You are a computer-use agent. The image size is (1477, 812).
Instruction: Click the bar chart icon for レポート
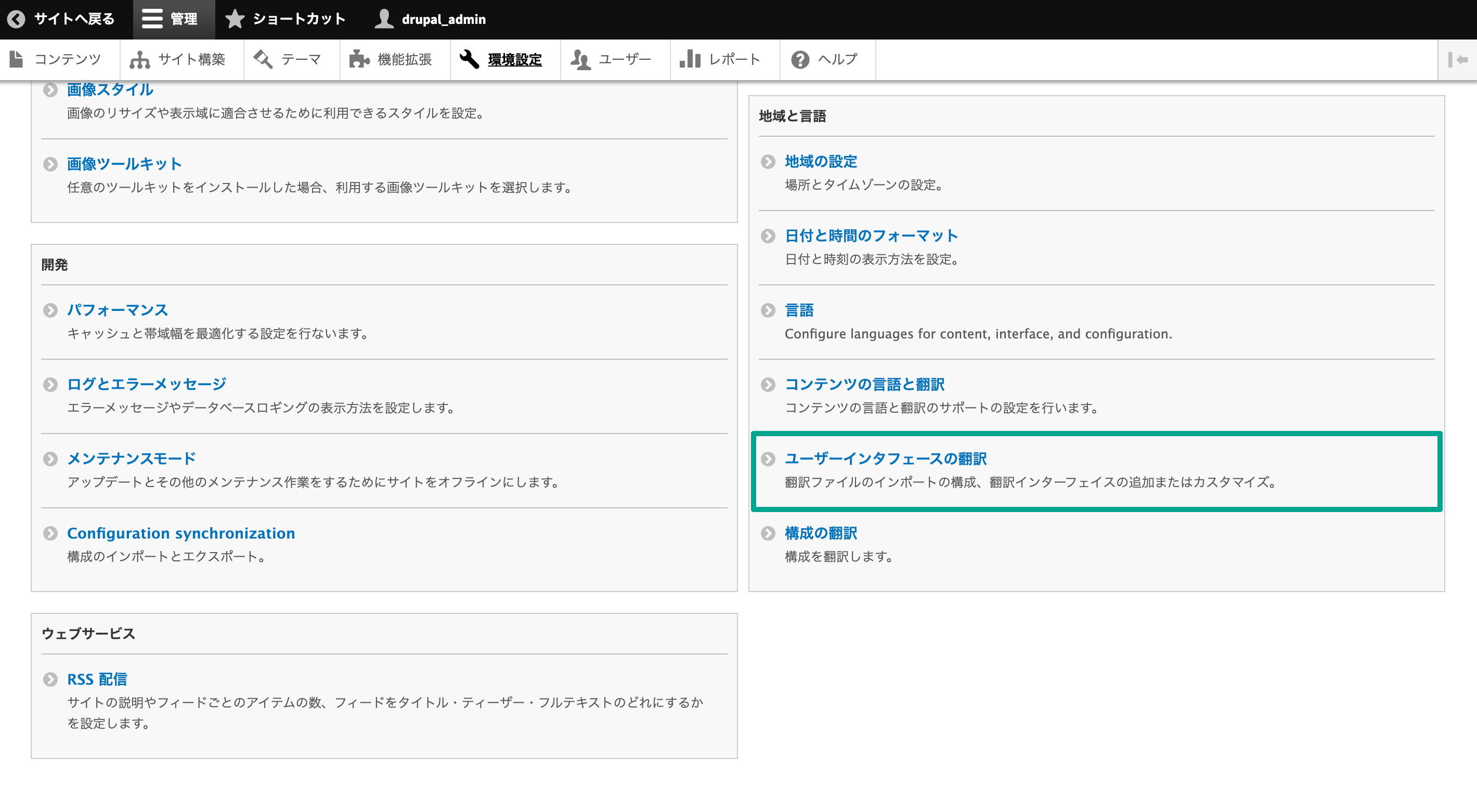coord(690,59)
